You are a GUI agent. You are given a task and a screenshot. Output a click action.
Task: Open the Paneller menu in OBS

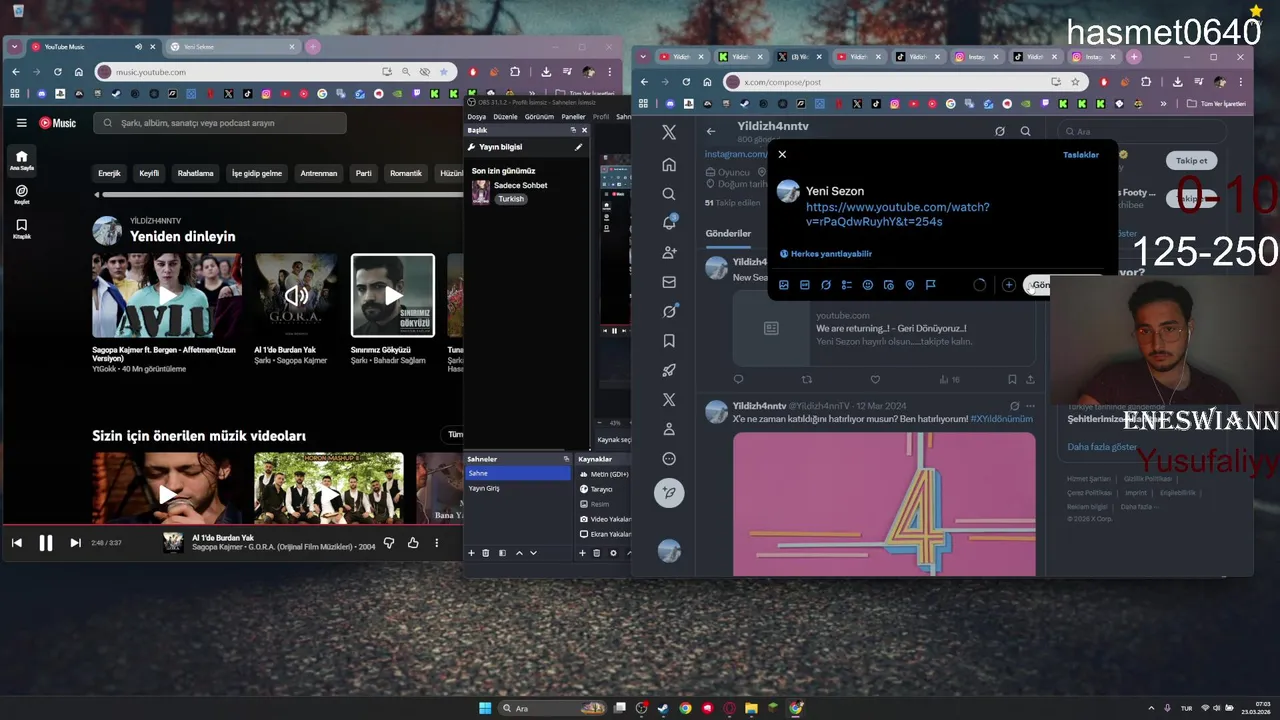click(573, 116)
